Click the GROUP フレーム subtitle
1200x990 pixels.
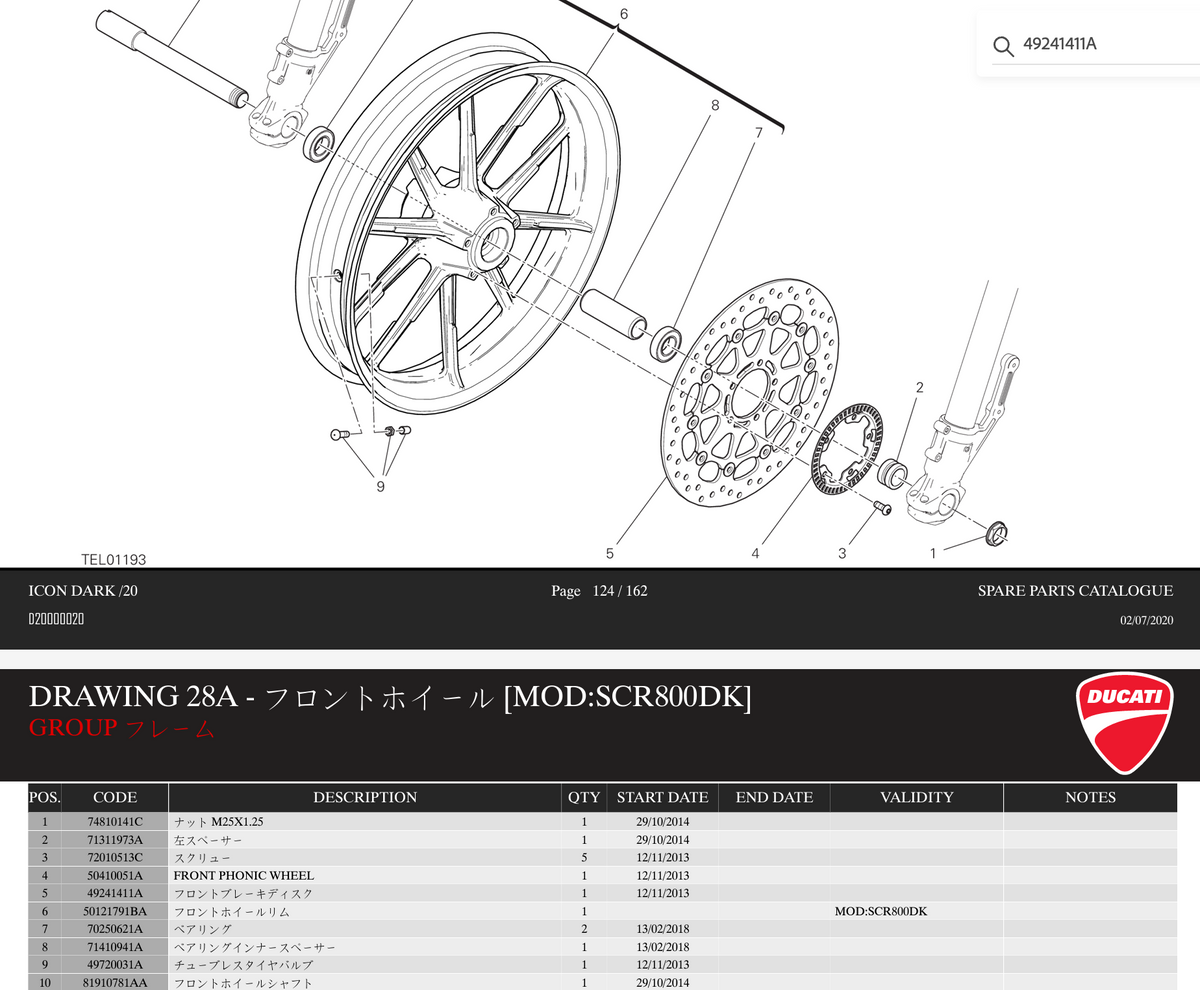click(x=122, y=728)
